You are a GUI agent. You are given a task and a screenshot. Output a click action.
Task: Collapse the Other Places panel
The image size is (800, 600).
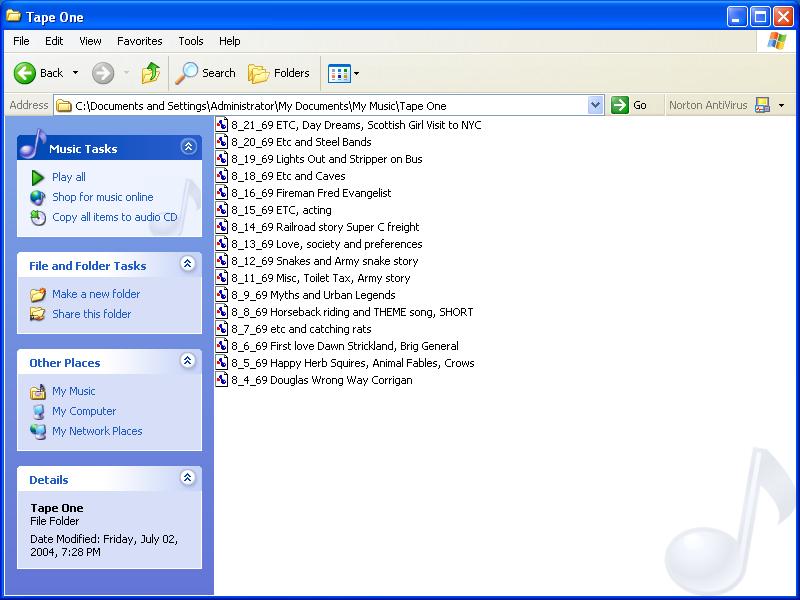(188, 361)
